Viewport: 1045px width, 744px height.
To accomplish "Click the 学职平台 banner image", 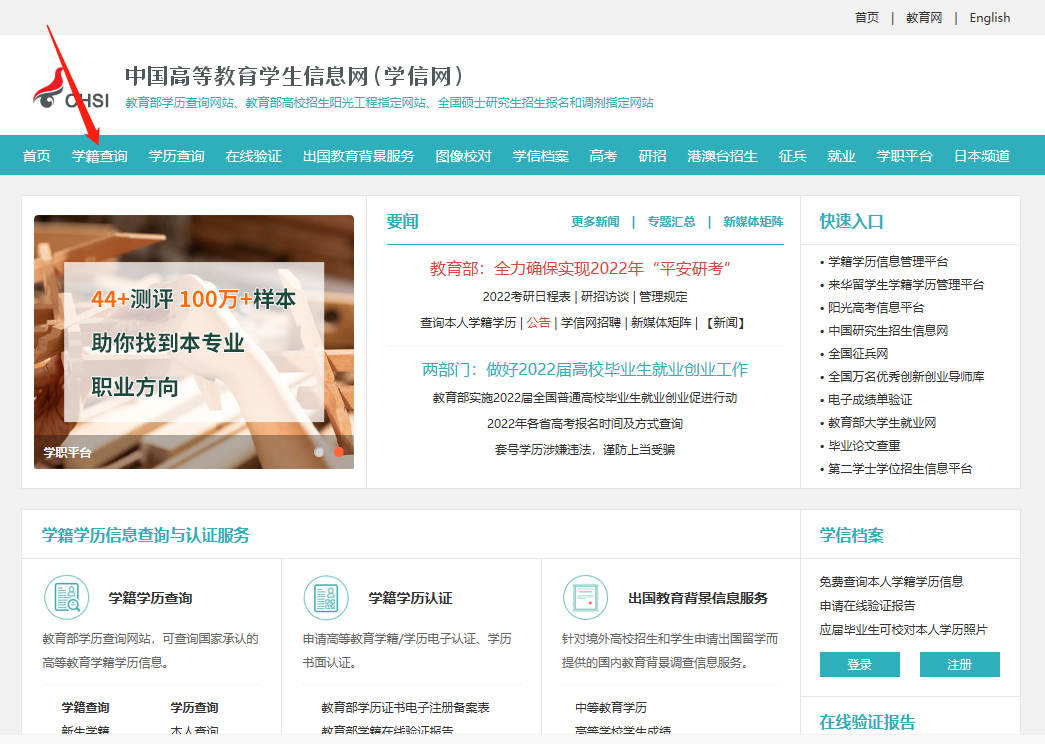I will [194, 342].
